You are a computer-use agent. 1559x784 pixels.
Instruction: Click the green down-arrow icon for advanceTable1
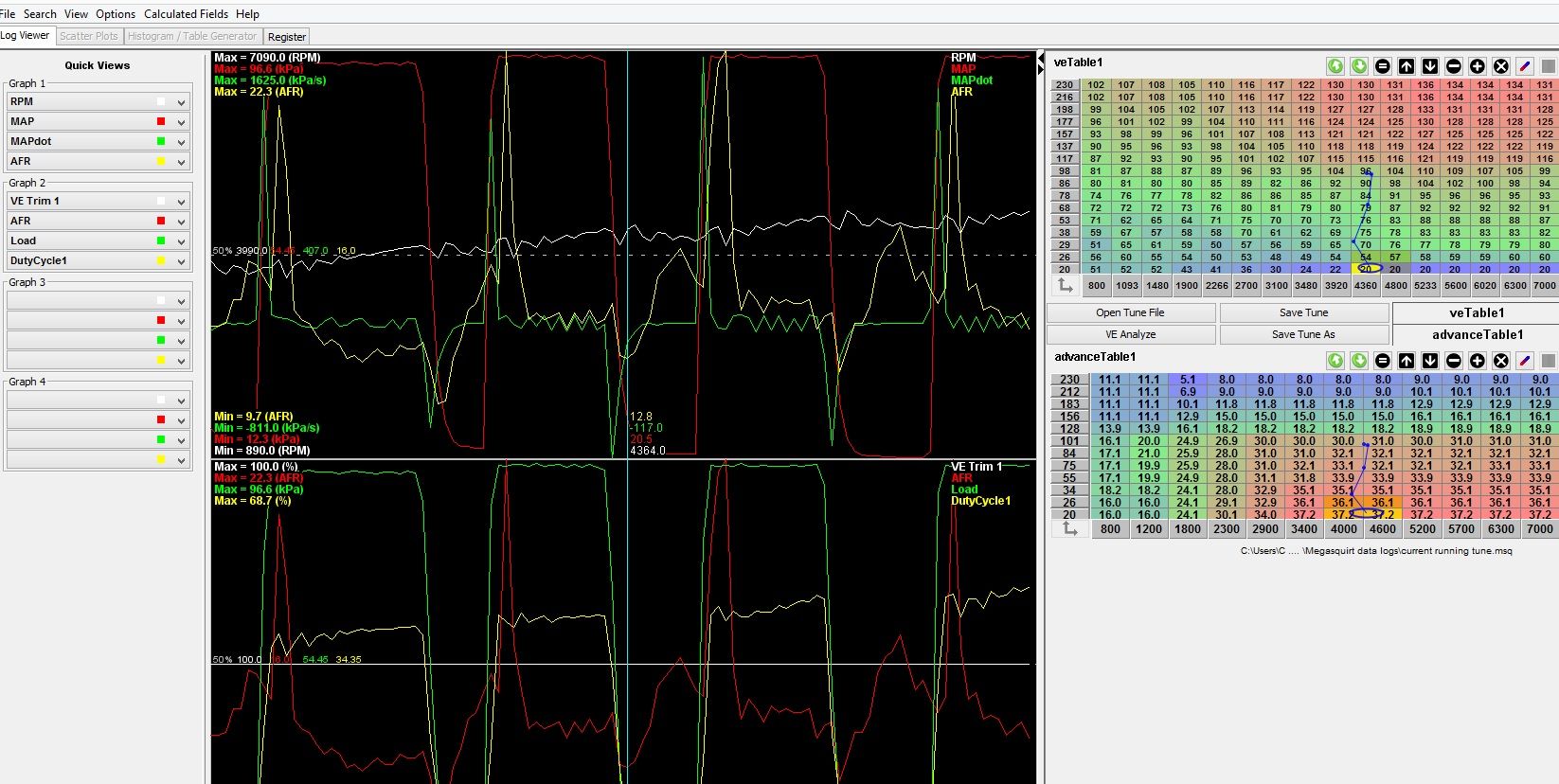pyautogui.click(x=1359, y=361)
